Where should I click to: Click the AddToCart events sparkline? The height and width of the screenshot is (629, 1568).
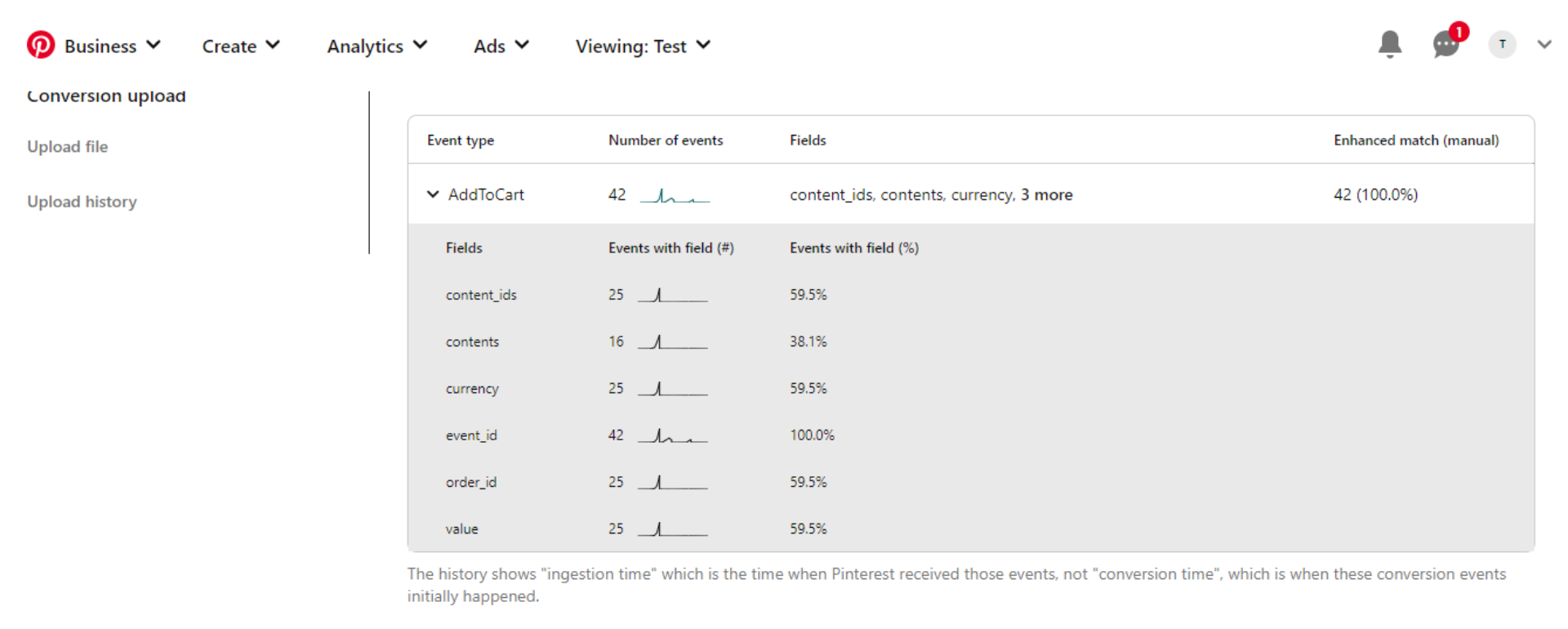(675, 196)
